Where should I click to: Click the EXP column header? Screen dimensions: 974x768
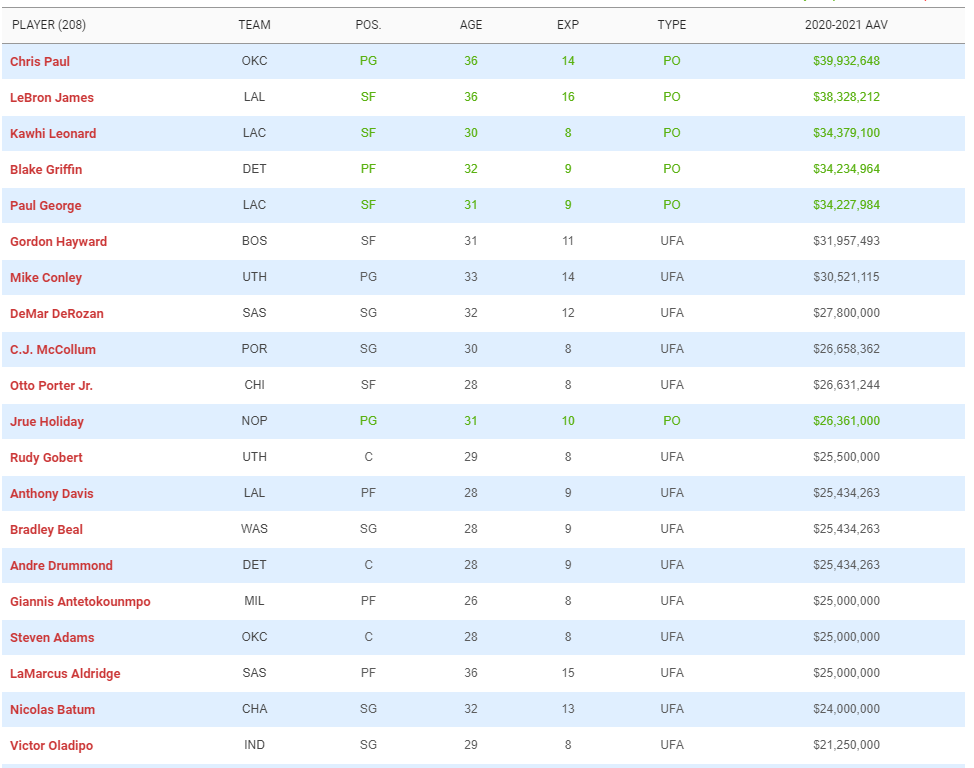click(567, 25)
